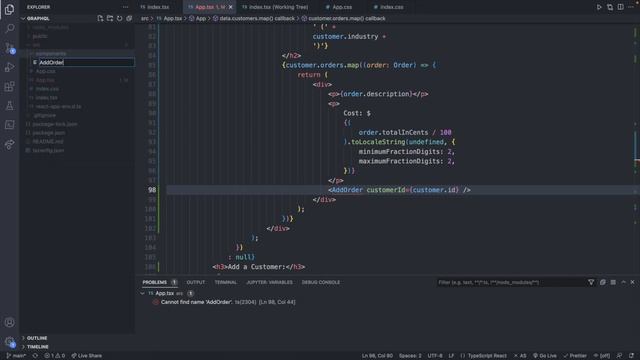The width and height of the screenshot is (640, 360).
Task: Start Live Share from status bar
Action: point(87,356)
